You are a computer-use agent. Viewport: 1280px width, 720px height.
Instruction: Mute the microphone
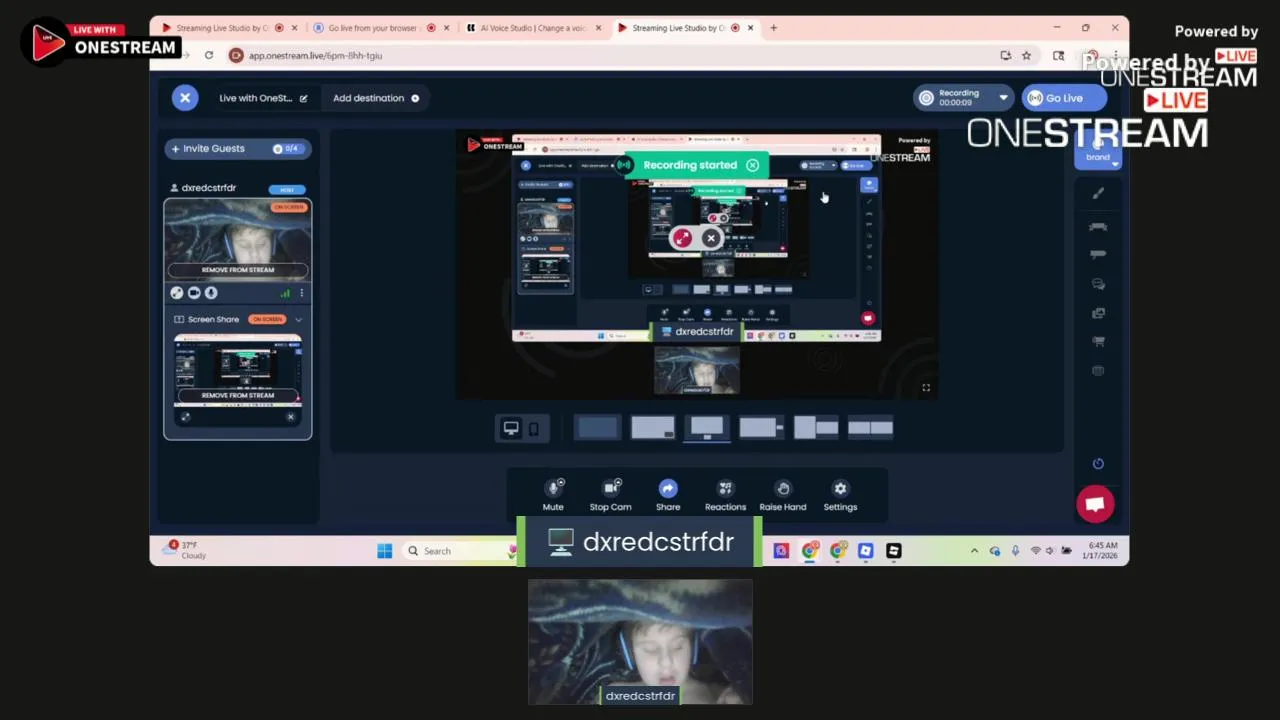[x=553, y=494]
